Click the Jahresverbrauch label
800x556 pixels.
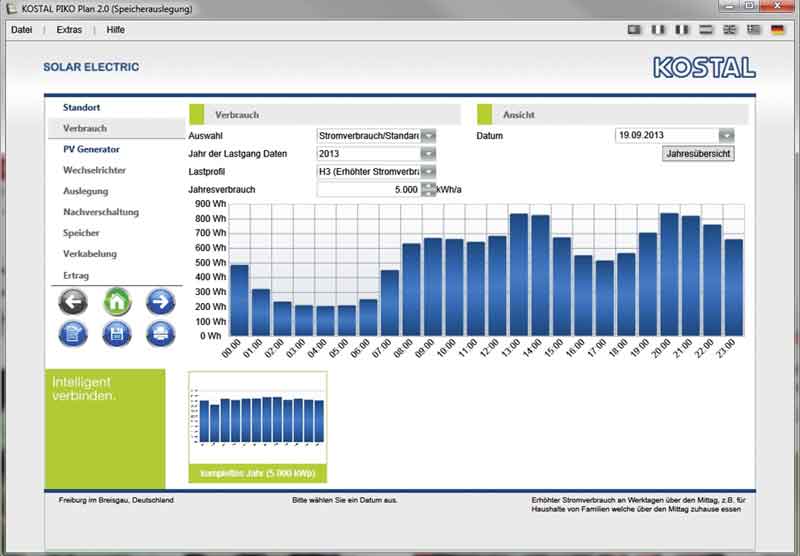coord(222,190)
